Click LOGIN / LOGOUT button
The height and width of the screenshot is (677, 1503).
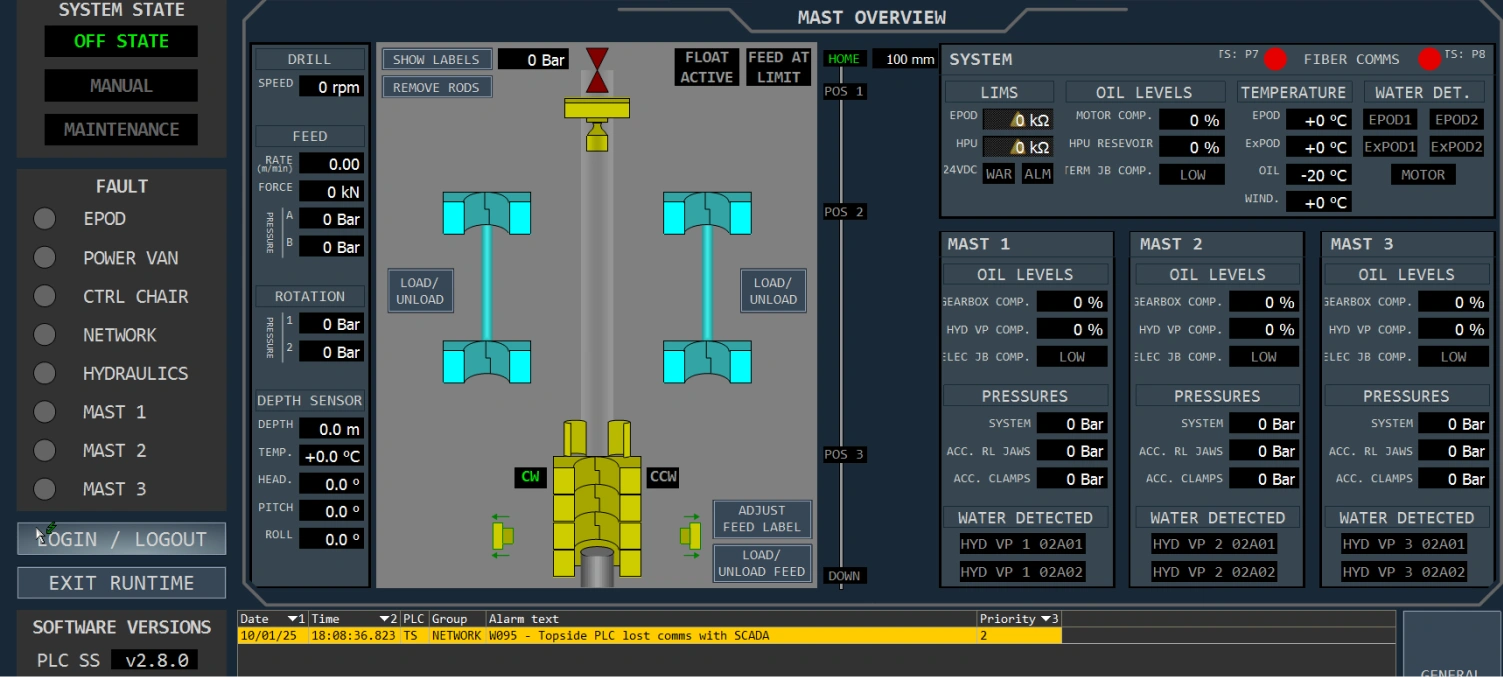[121, 539]
